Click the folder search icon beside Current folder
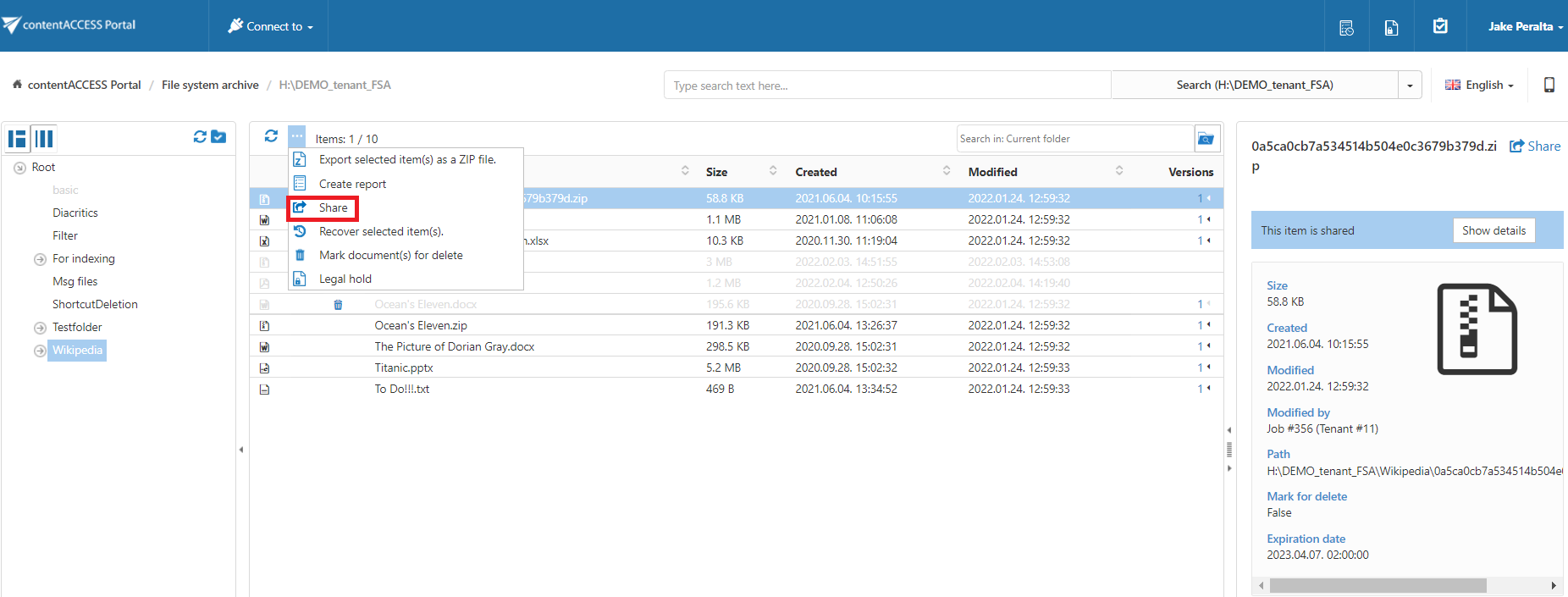This screenshot has height=597, width=1568. click(x=1206, y=139)
